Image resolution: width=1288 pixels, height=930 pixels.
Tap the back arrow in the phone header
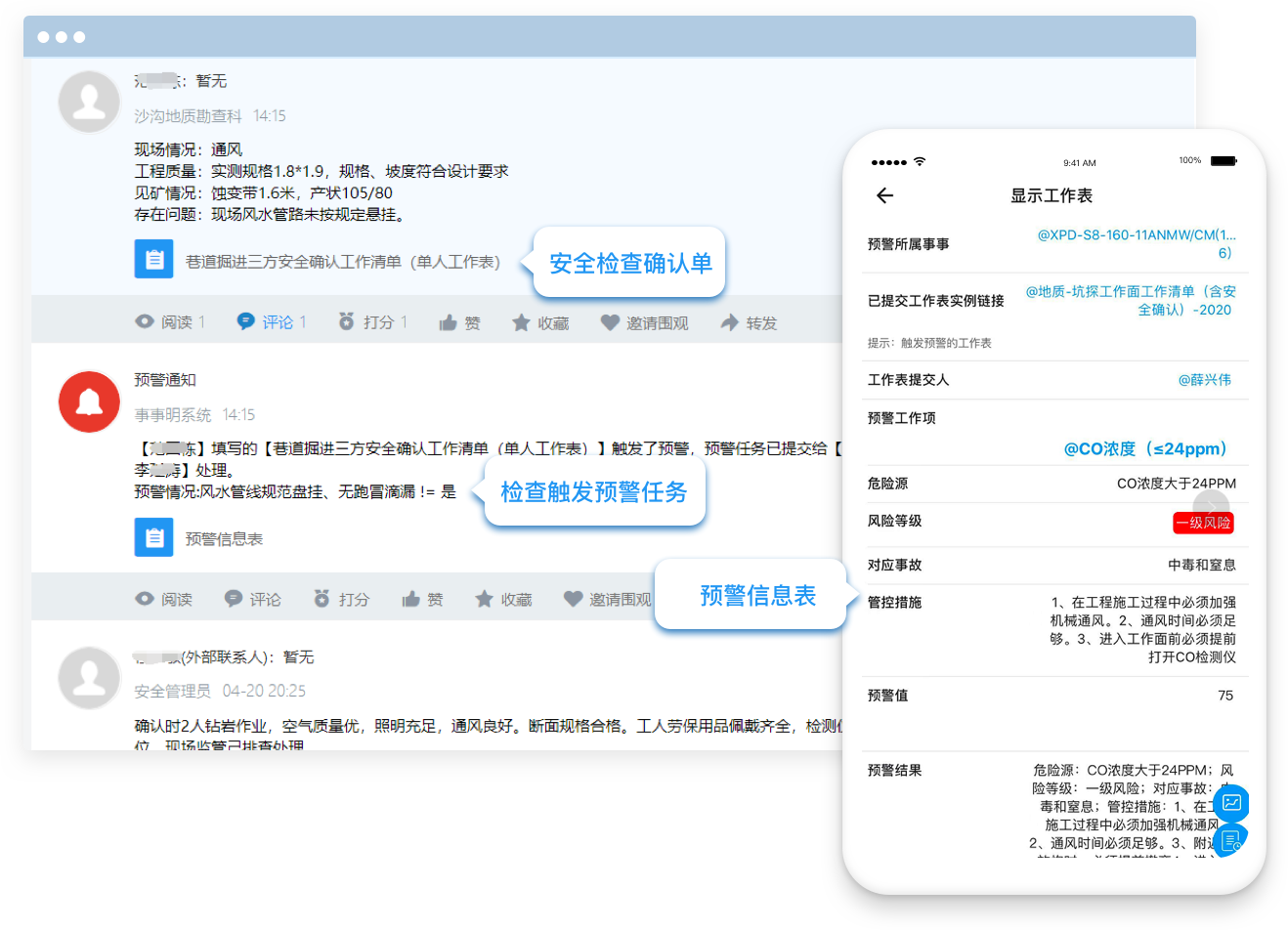(884, 195)
